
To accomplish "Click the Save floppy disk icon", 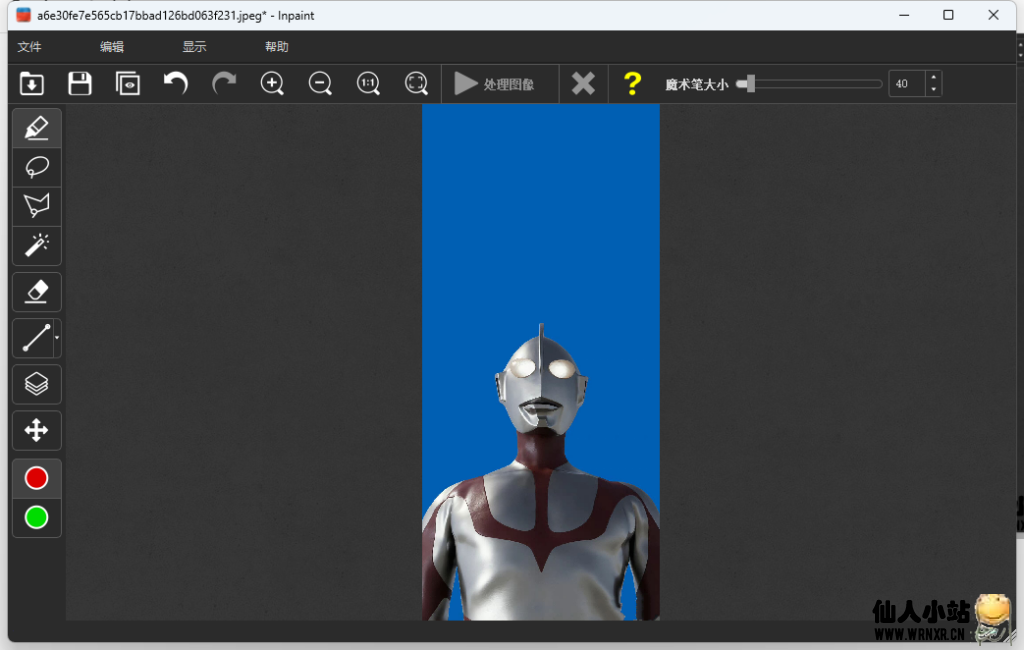I will coord(80,84).
